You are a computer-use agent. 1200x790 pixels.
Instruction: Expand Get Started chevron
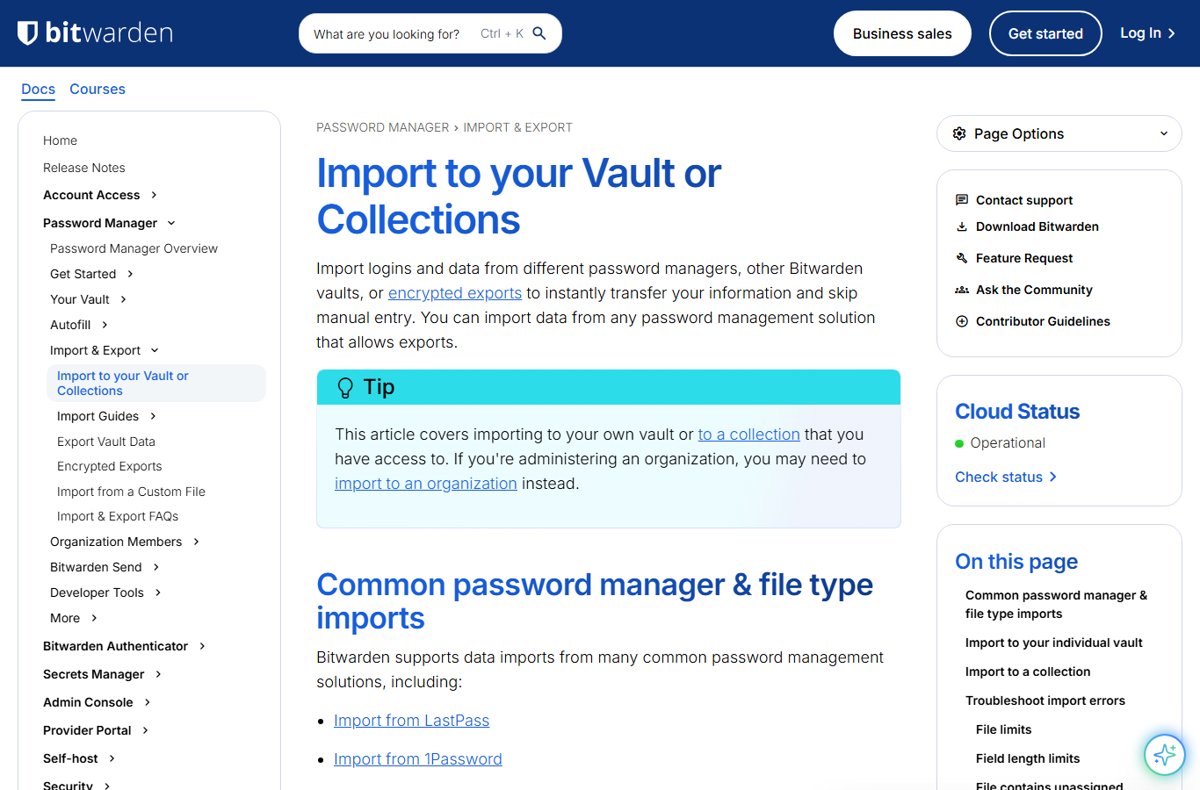pyautogui.click(x=130, y=274)
